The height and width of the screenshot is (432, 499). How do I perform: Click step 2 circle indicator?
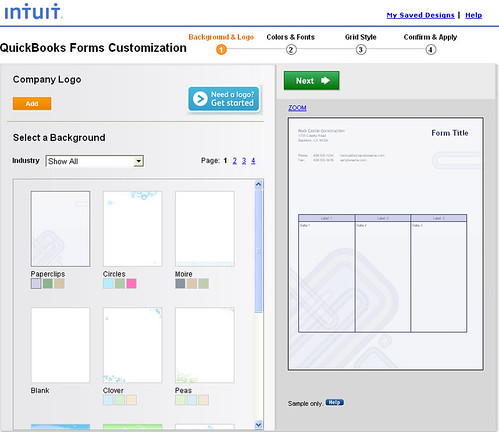pyautogui.click(x=291, y=50)
